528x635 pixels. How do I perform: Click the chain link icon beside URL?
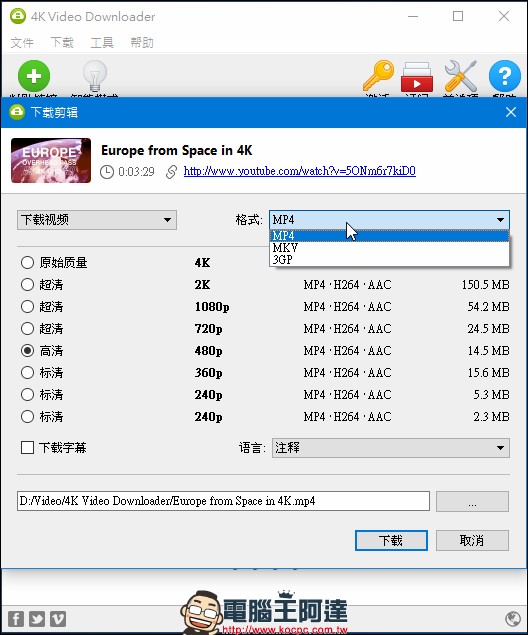coord(171,172)
